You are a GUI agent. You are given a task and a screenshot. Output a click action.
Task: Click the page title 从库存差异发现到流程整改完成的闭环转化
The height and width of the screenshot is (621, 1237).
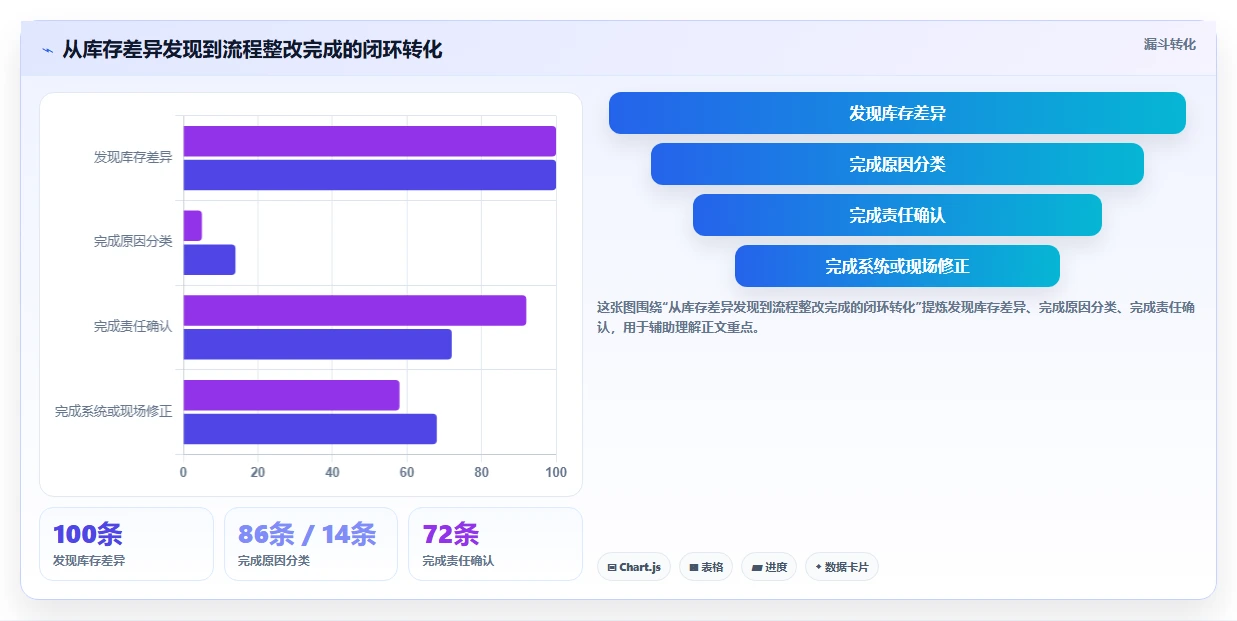pos(252,50)
